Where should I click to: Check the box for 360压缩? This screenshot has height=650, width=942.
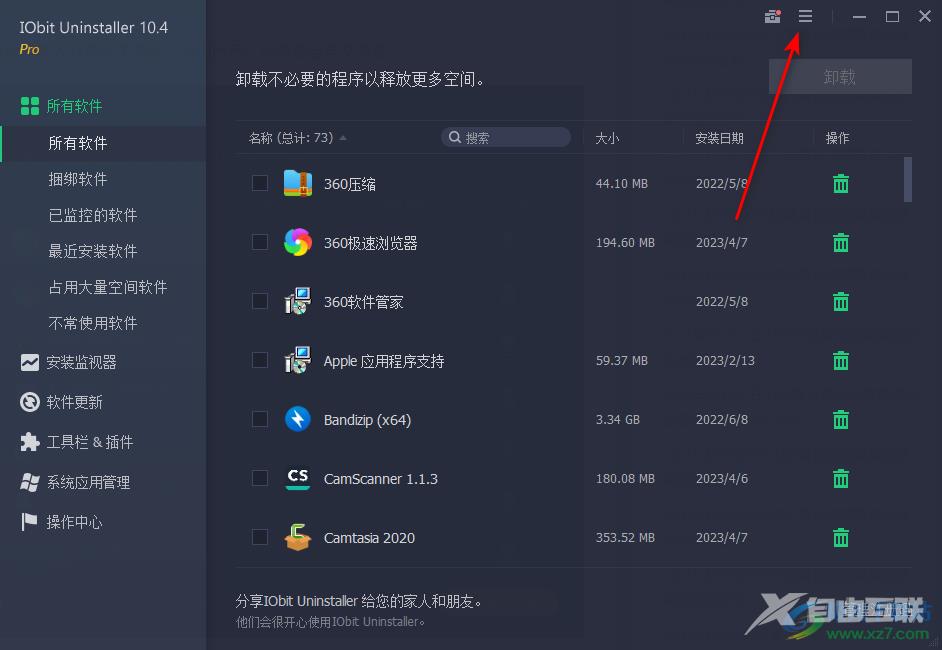coord(260,183)
